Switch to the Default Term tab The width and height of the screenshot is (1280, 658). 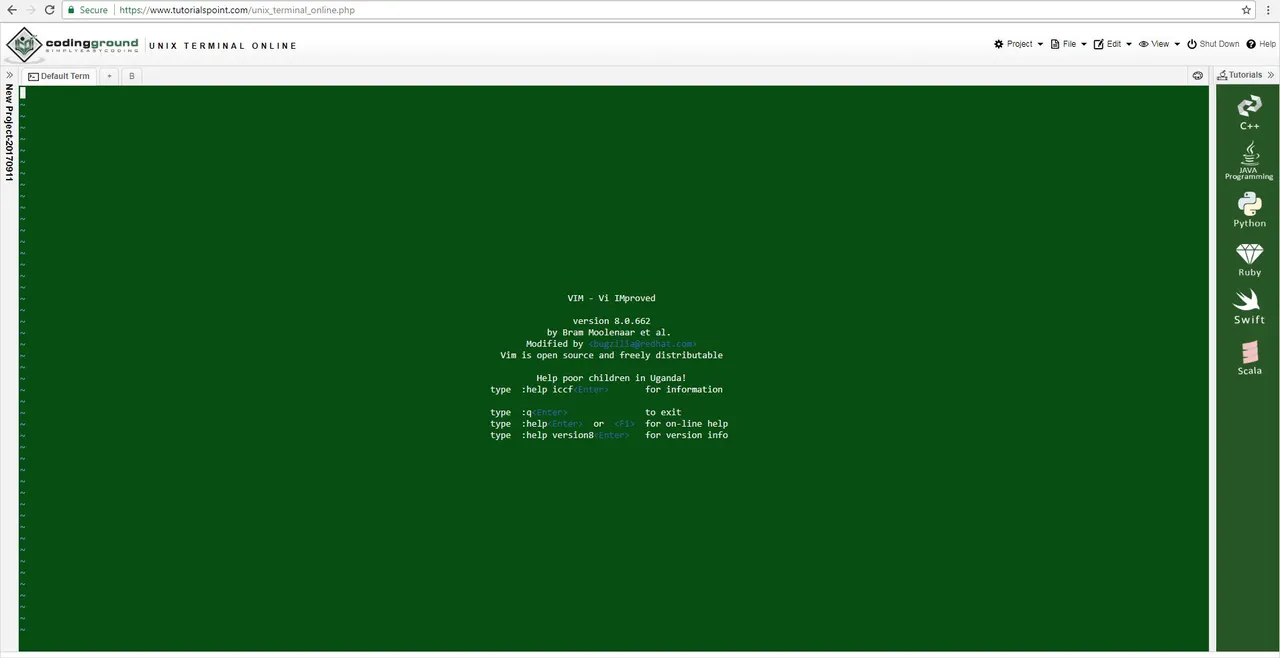pyautogui.click(x=58, y=76)
